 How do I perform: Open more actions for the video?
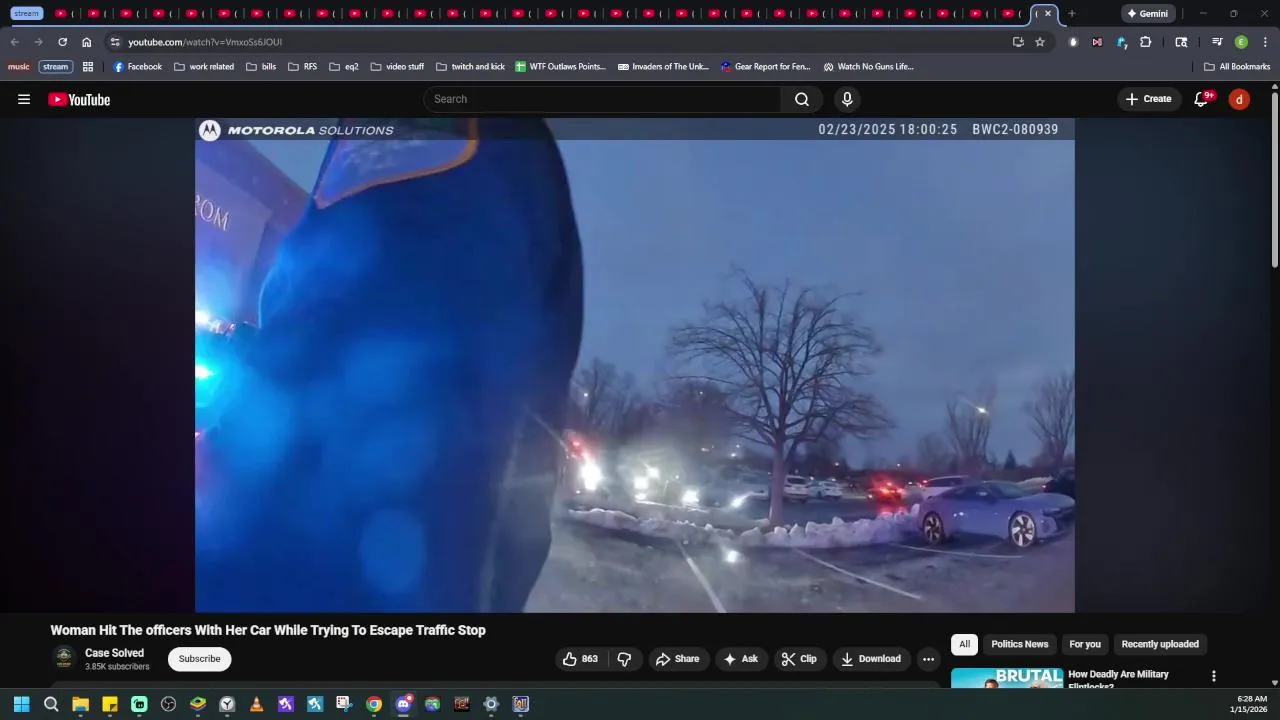click(928, 659)
